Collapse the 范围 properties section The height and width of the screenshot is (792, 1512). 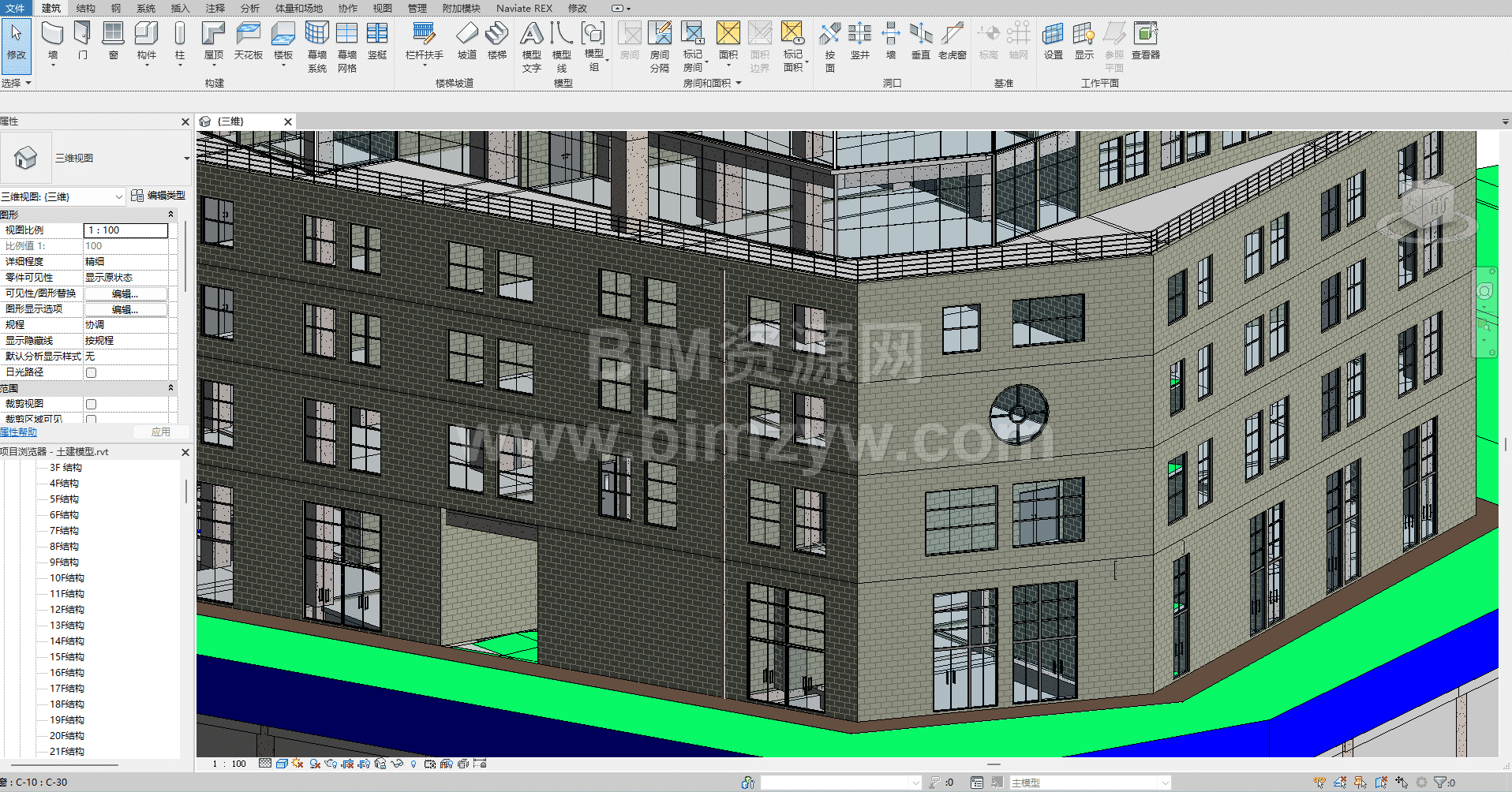pyautogui.click(x=170, y=388)
